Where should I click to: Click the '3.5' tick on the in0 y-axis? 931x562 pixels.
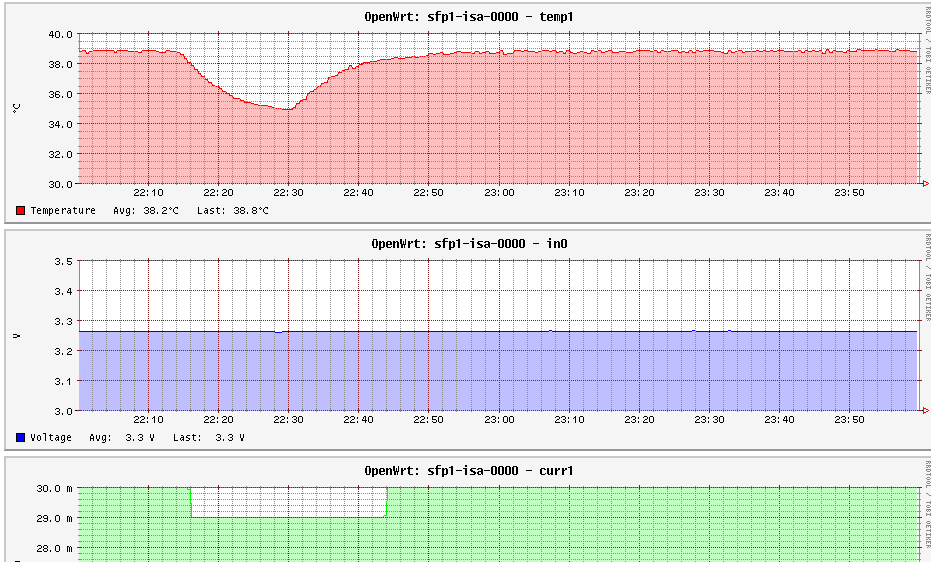[64, 261]
